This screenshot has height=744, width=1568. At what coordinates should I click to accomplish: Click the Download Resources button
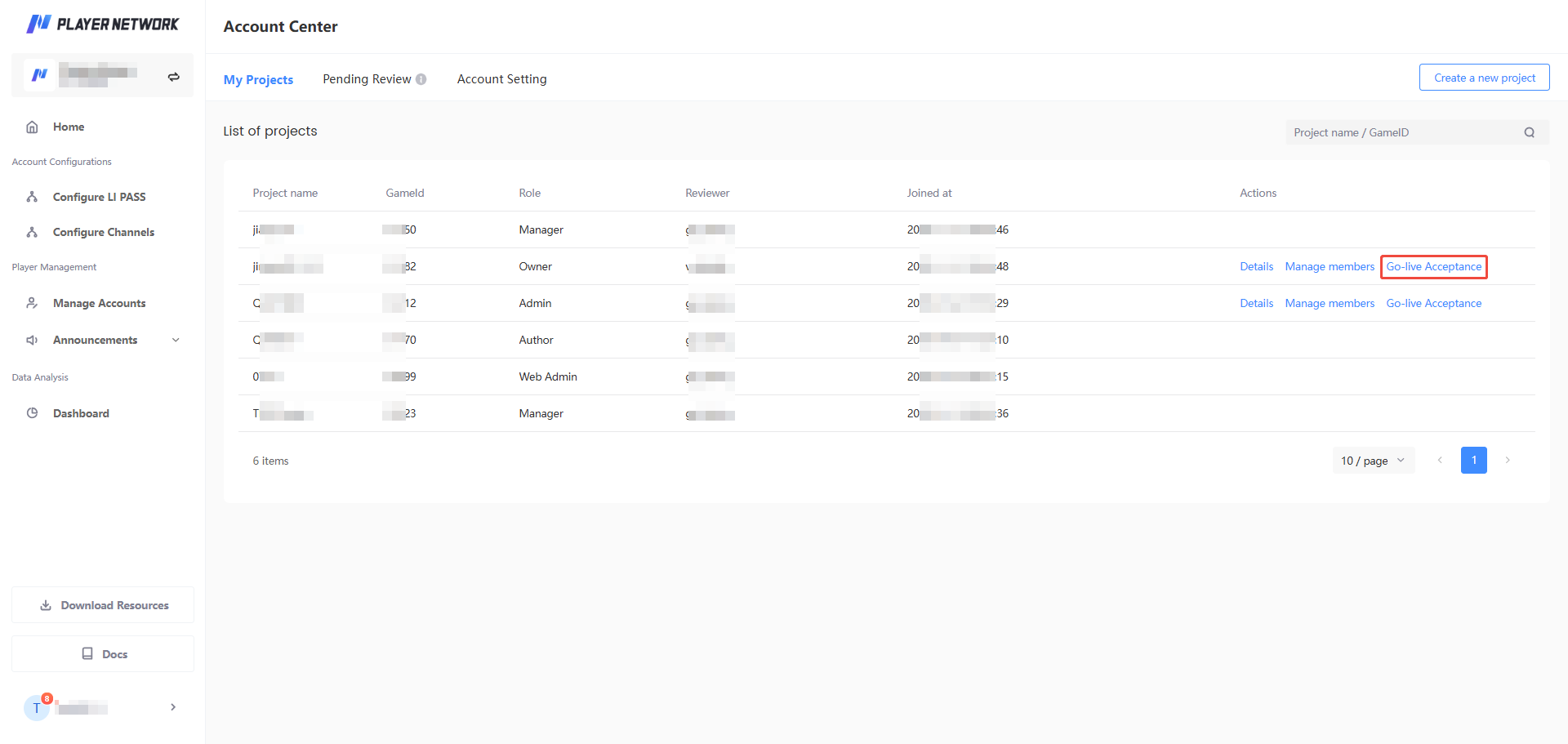coord(103,605)
